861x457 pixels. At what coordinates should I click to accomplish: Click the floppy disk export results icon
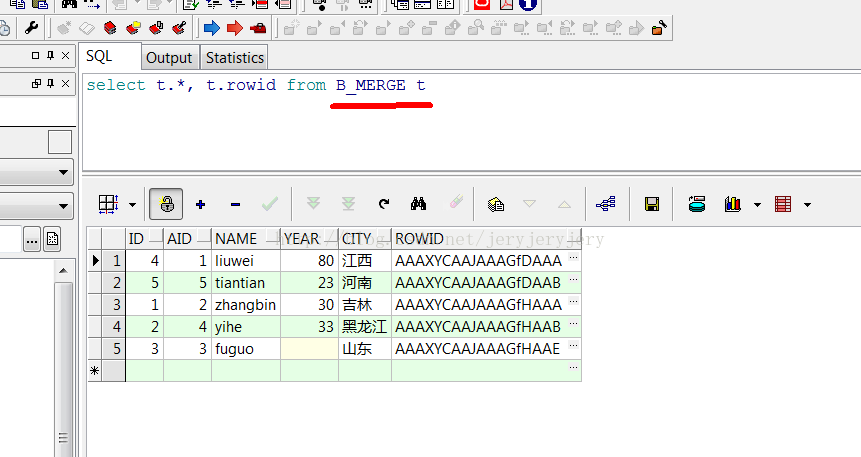(x=652, y=204)
